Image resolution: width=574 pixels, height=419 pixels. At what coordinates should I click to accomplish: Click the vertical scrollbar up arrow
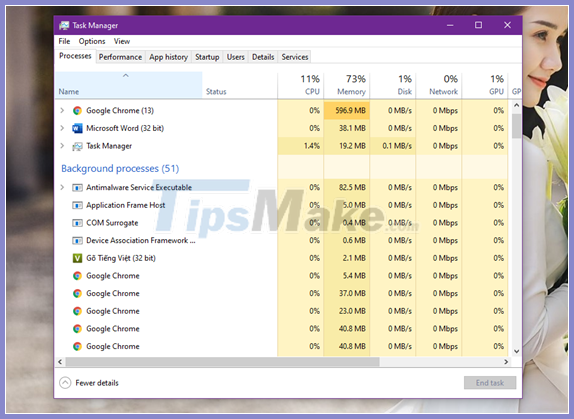pos(517,105)
